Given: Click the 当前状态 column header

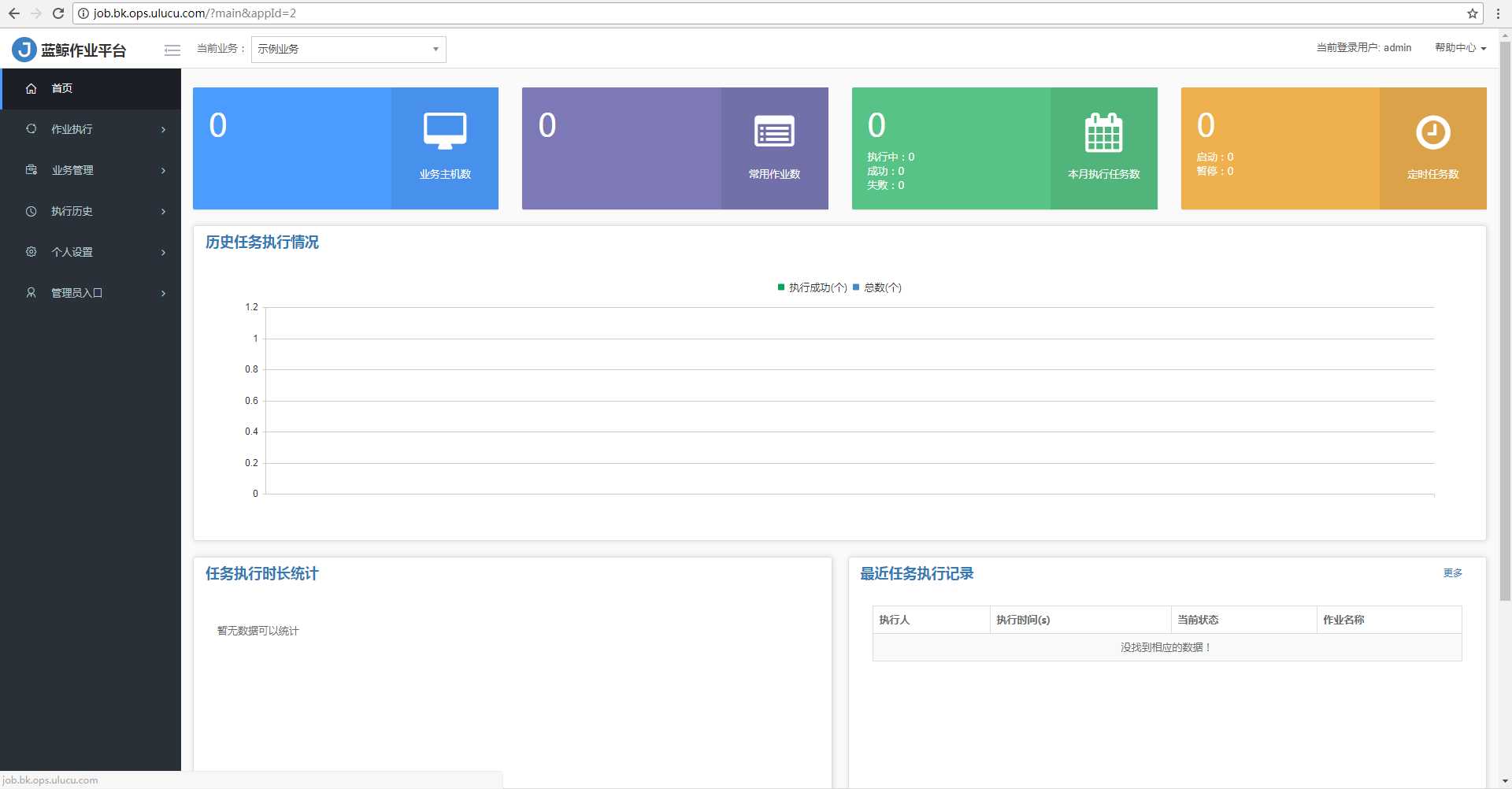Looking at the screenshot, I should (1243, 620).
